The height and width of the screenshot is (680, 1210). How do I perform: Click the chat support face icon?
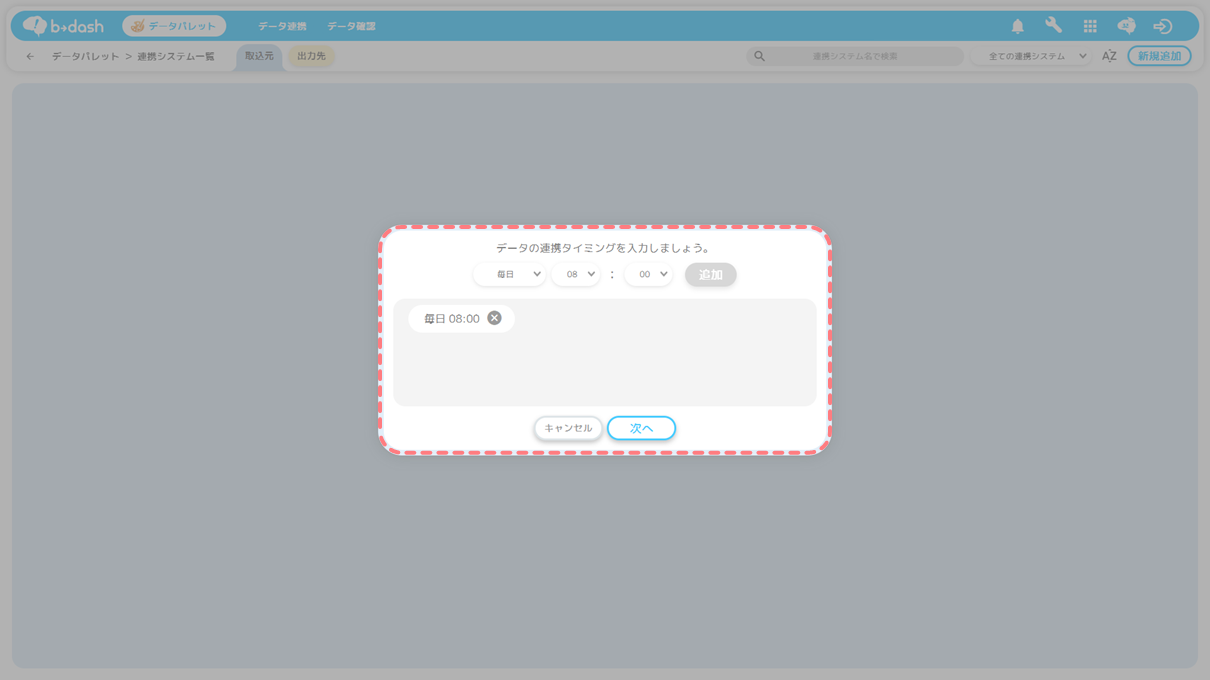1126,26
